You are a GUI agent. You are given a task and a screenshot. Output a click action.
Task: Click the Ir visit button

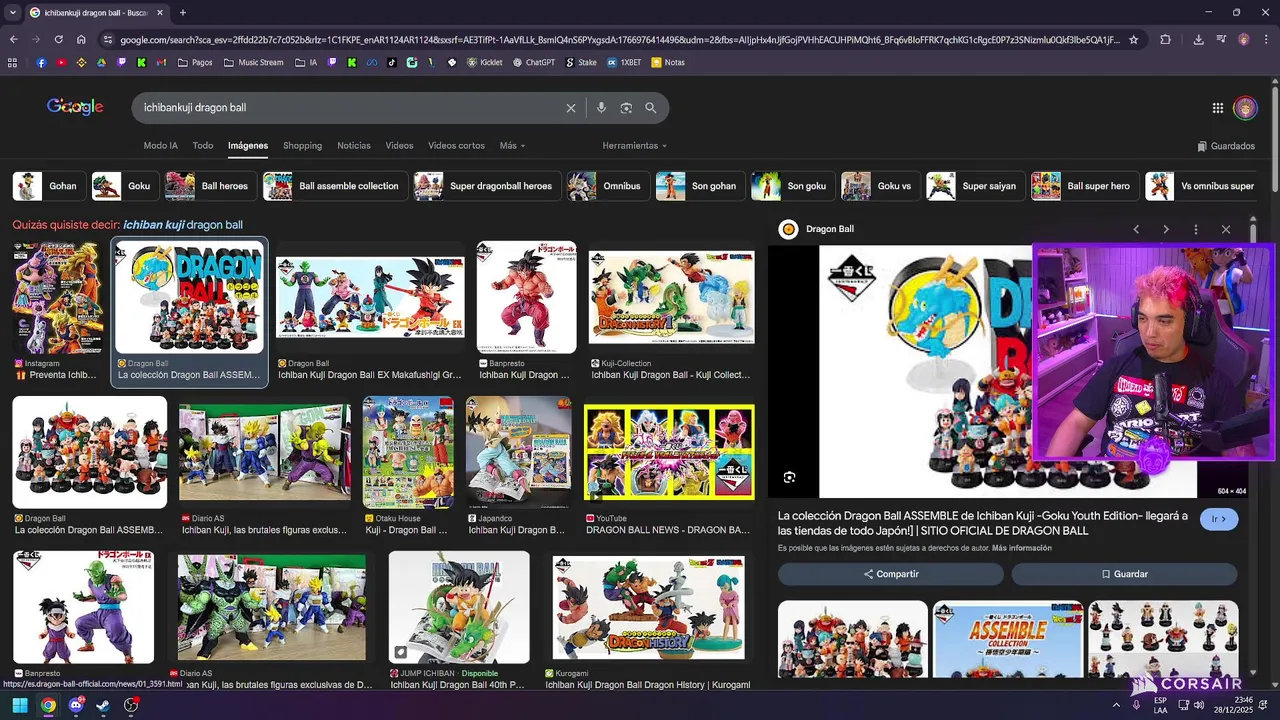[x=1219, y=519]
